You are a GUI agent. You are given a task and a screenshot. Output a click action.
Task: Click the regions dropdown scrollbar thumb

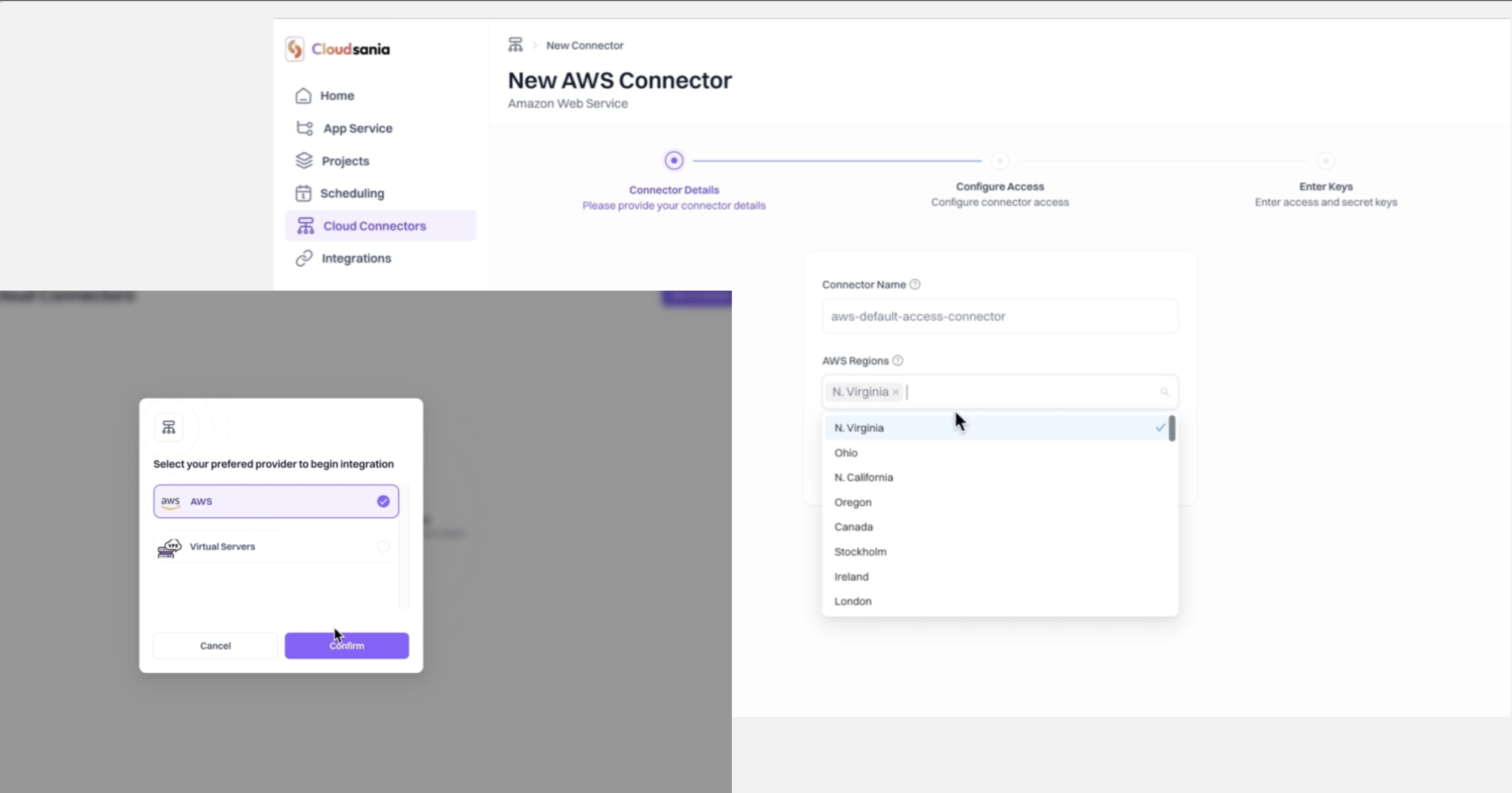(1172, 428)
